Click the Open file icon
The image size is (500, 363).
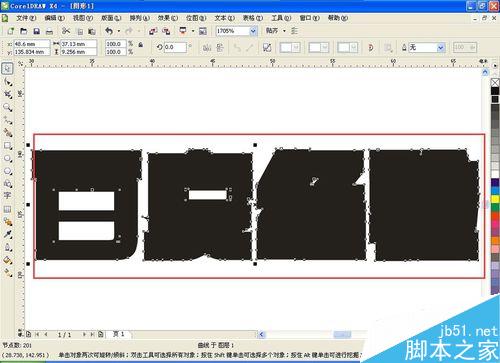click(x=24, y=31)
